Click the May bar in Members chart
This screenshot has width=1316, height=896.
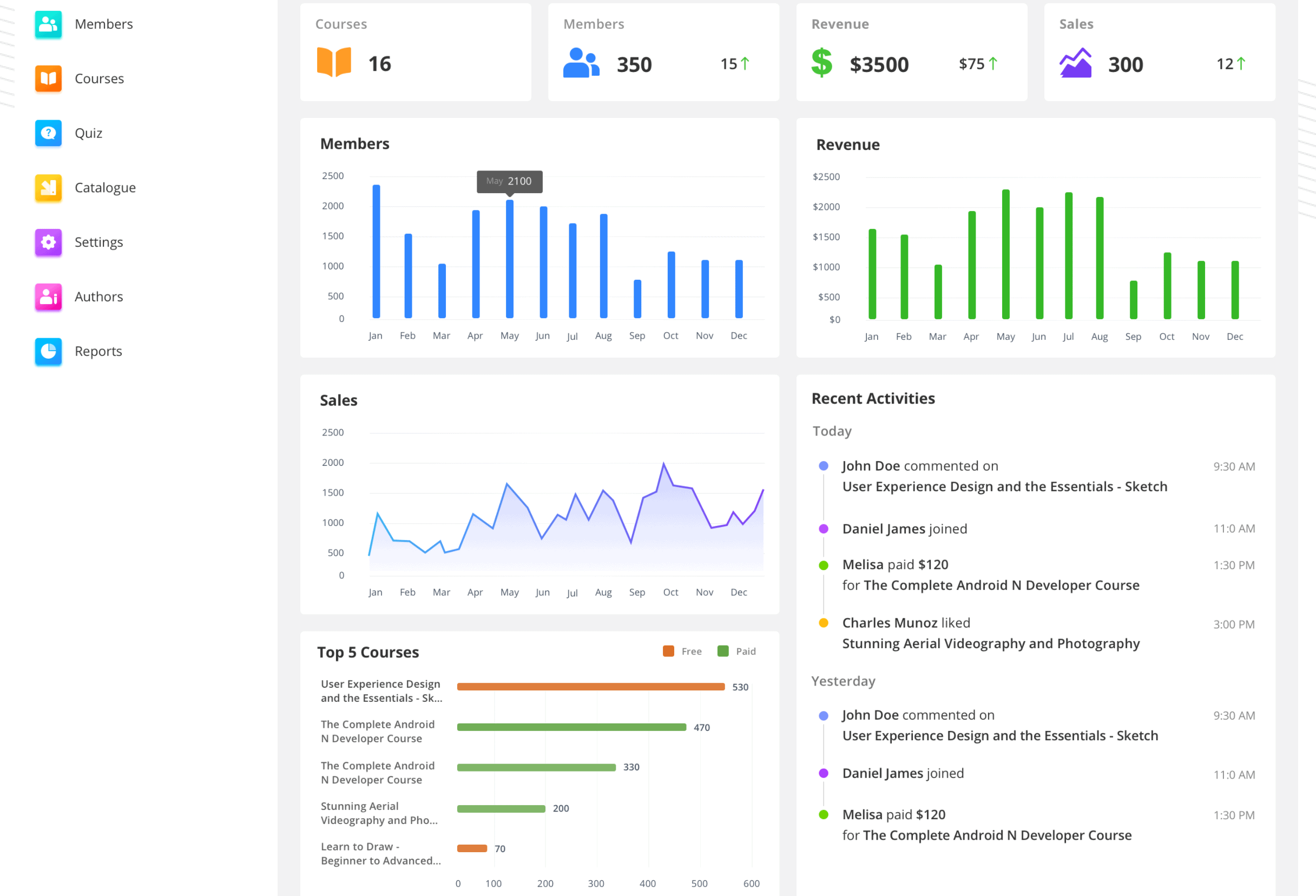pyautogui.click(x=510, y=259)
